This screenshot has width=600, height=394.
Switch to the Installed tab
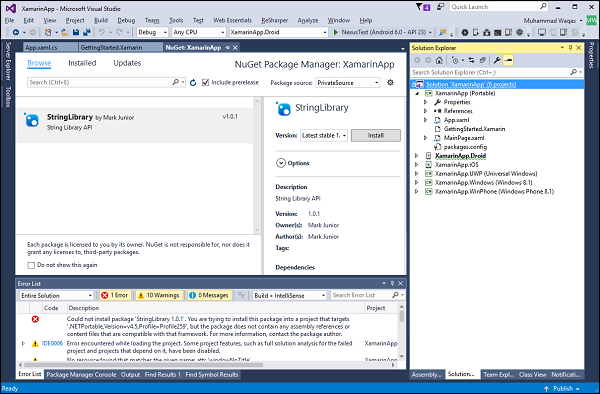coord(82,63)
